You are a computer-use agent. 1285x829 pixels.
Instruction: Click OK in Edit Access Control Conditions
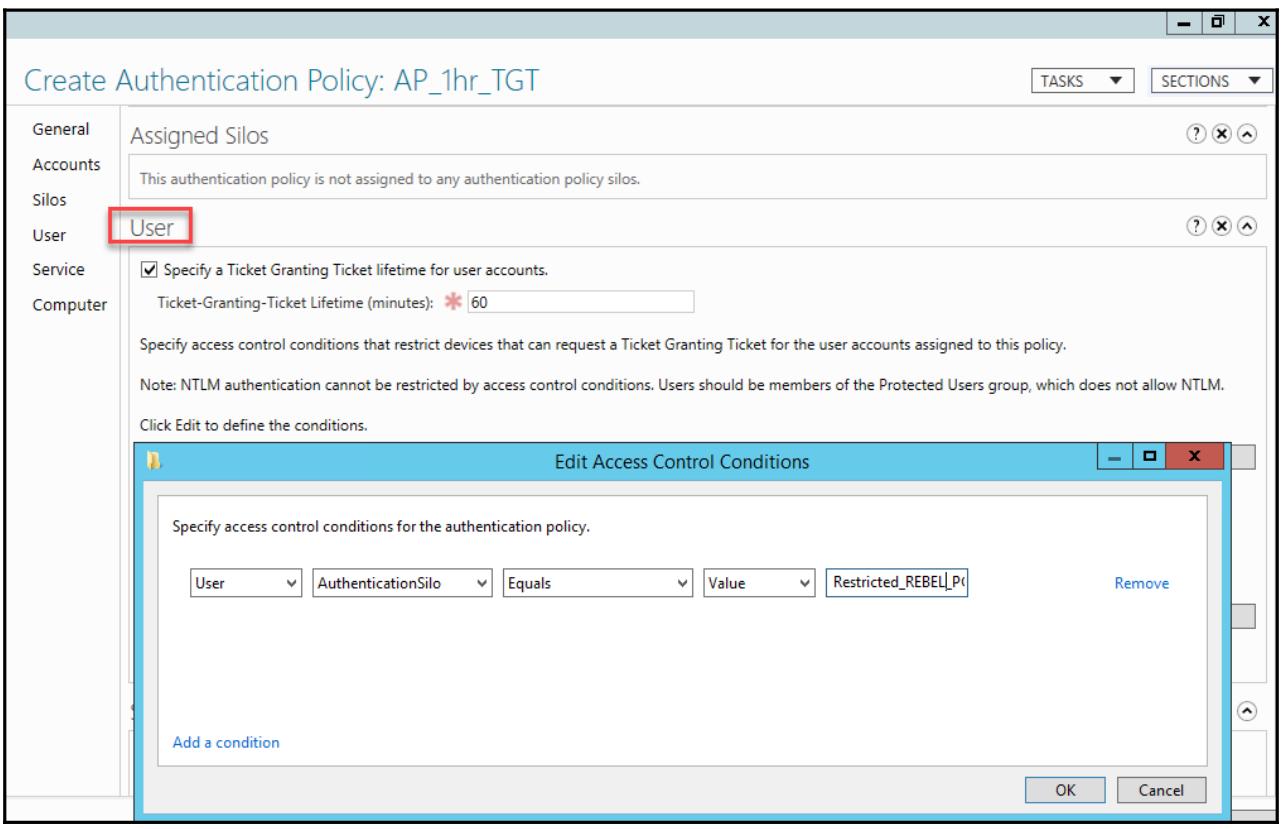point(1066,790)
